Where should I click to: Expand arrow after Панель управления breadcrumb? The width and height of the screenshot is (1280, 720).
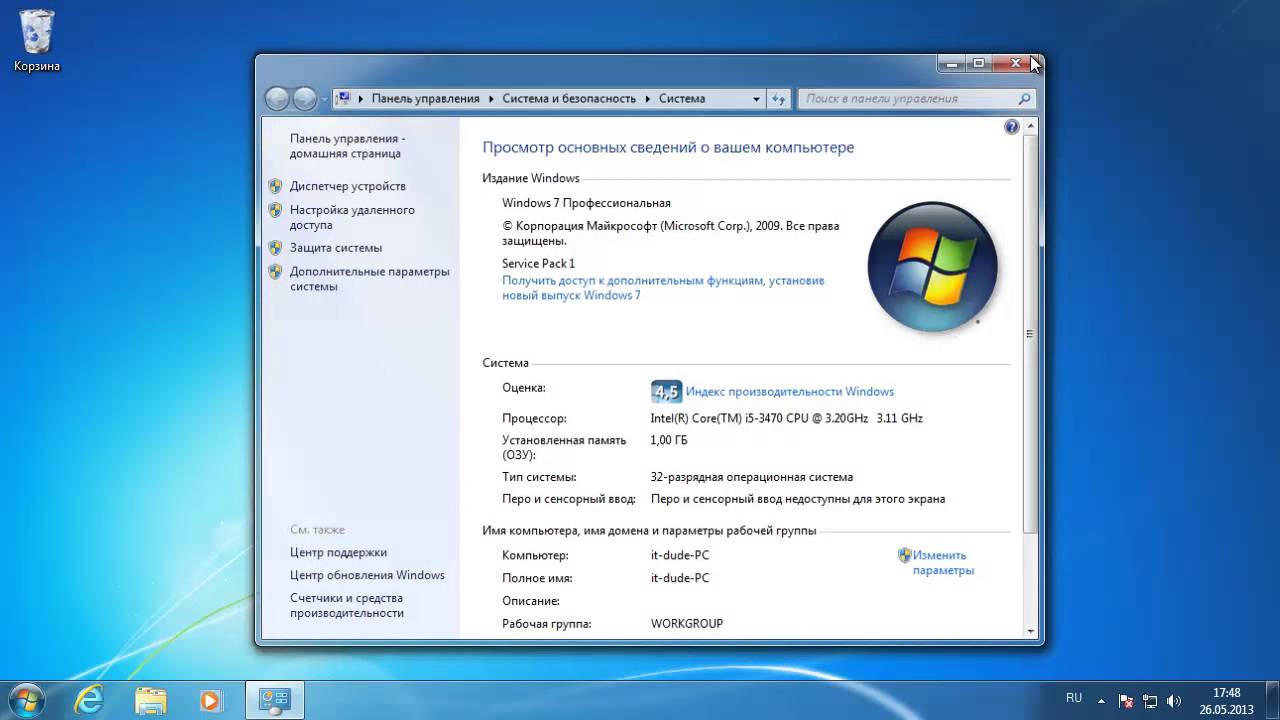pyautogui.click(x=491, y=98)
